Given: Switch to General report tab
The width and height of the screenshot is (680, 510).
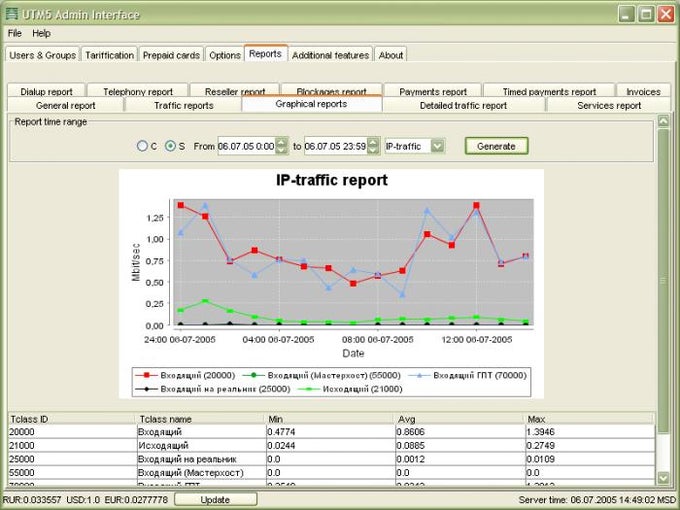Looking at the screenshot, I should coord(66,105).
